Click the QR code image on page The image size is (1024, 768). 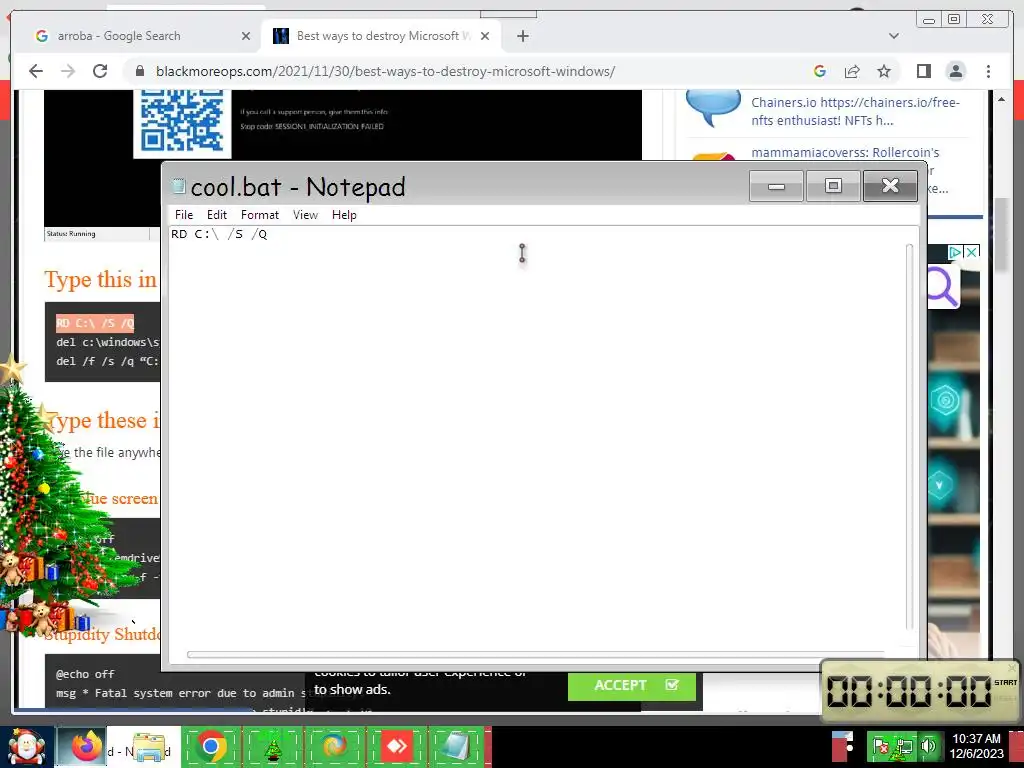(182, 122)
